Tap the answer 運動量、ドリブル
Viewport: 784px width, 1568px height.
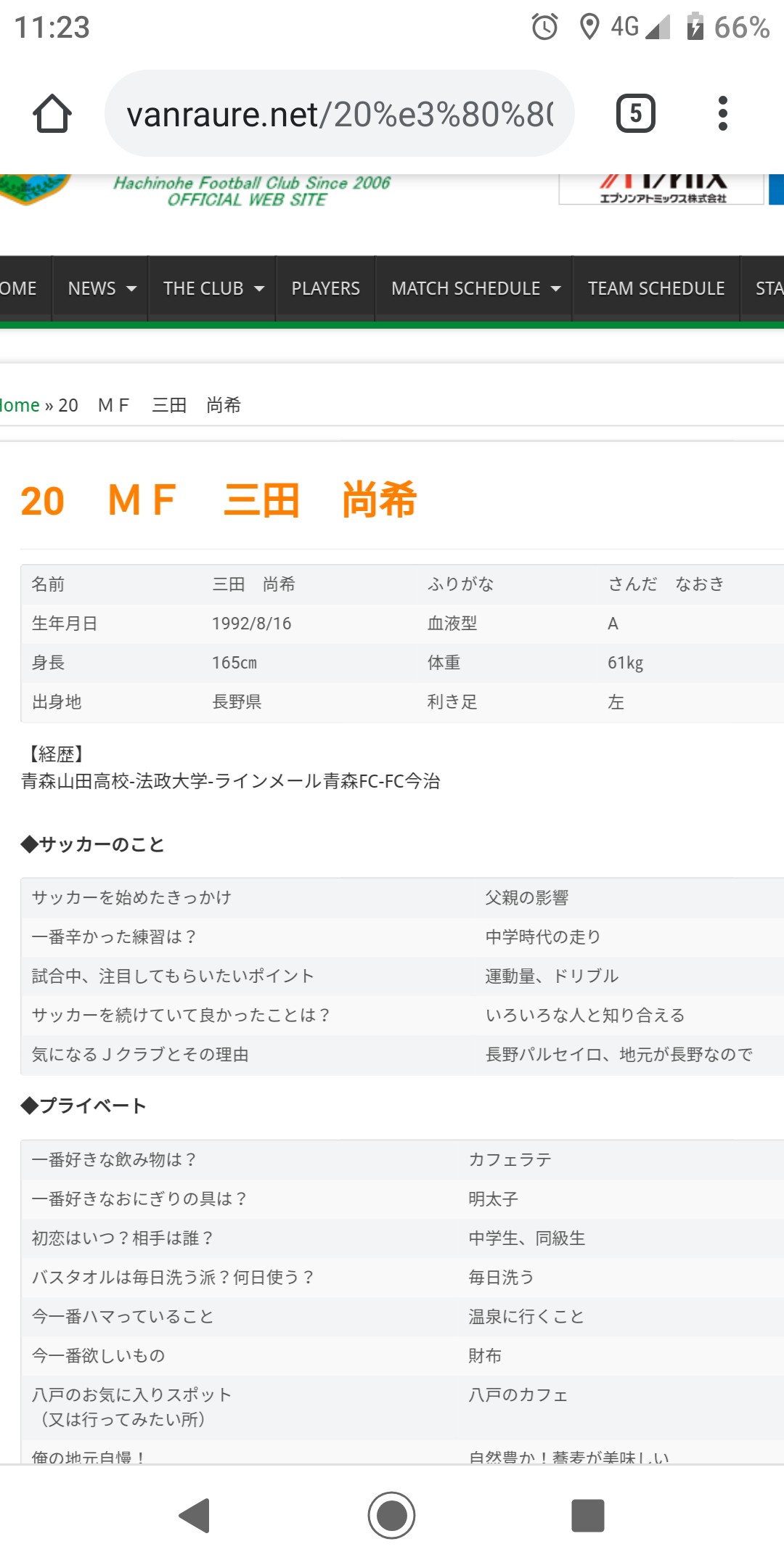(552, 976)
